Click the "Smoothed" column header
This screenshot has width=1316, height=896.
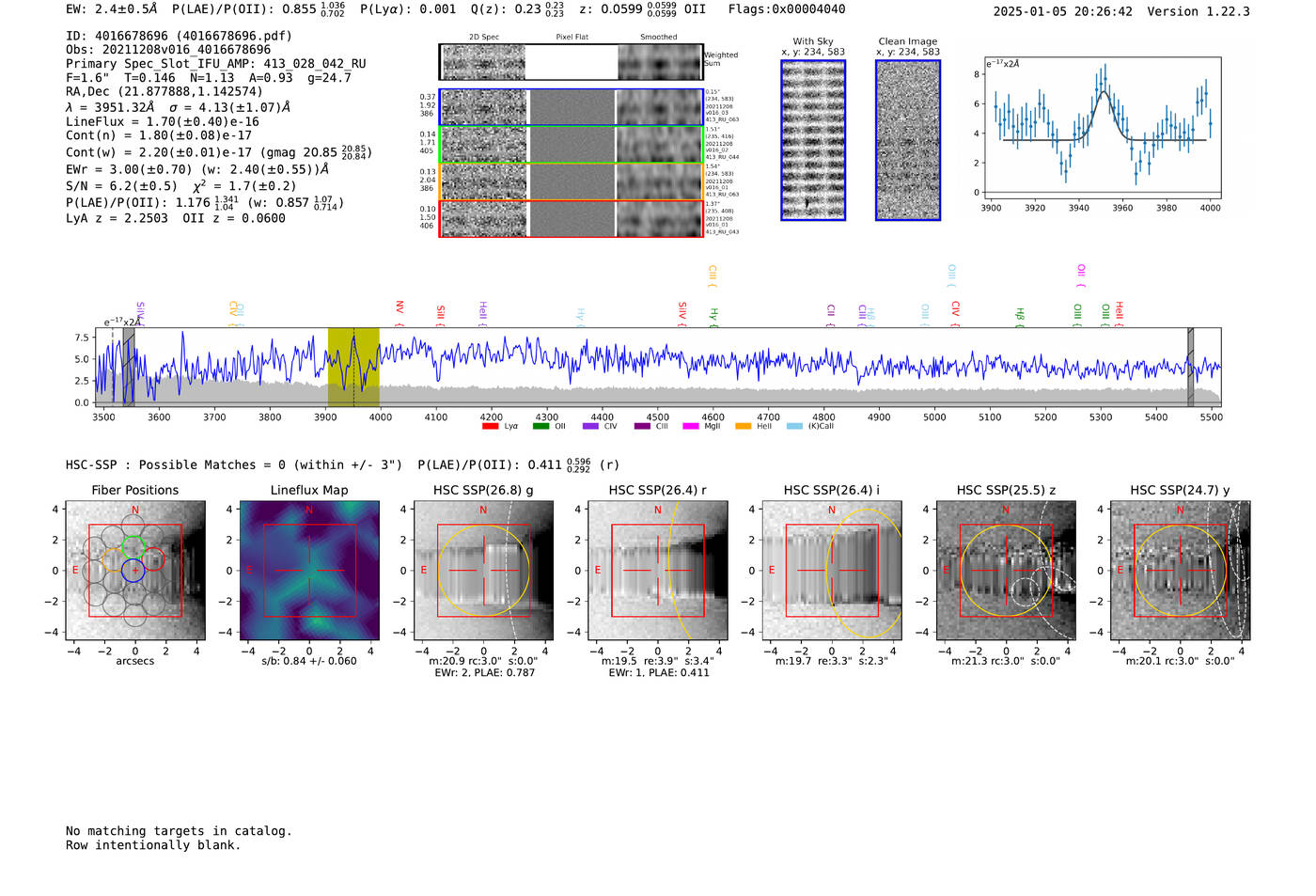[x=658, y=37]
